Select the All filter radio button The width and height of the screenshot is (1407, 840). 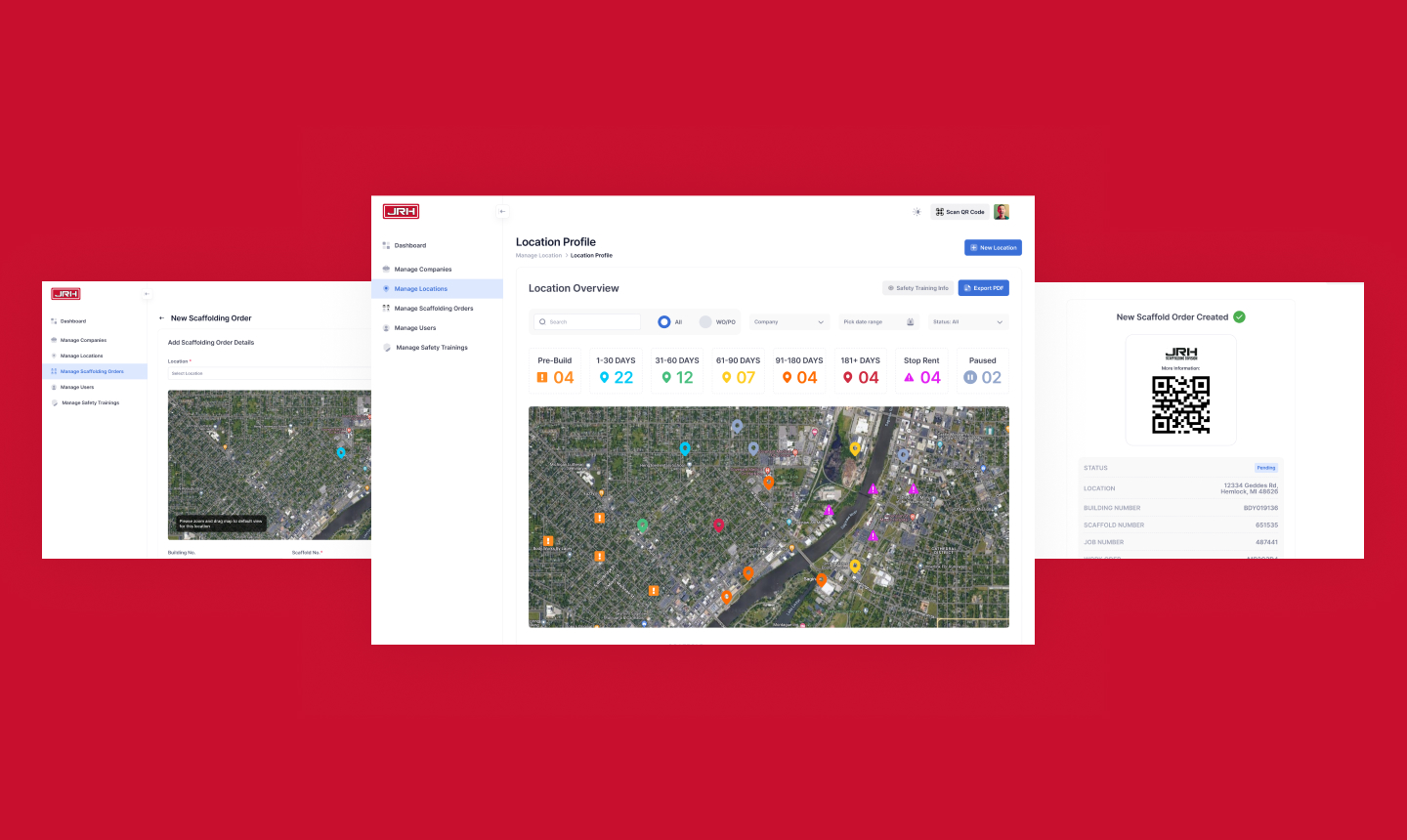point(663,321)
